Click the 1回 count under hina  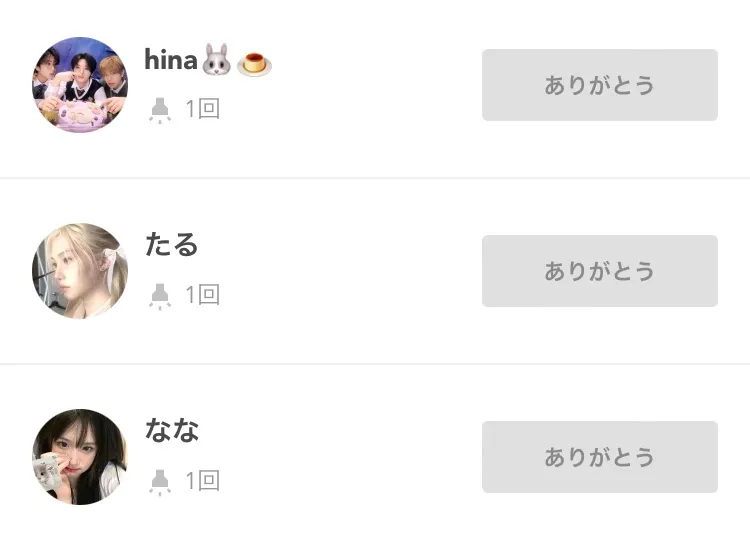click(202, 109)
